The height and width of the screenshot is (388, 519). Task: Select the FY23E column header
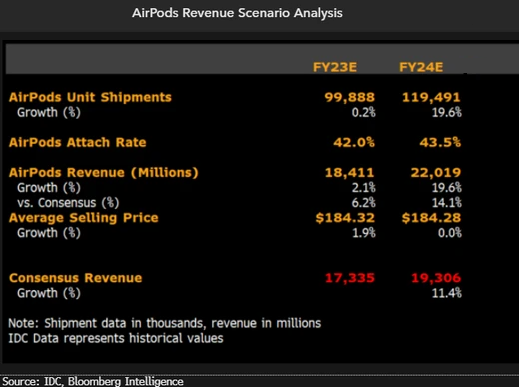point(335,67)
